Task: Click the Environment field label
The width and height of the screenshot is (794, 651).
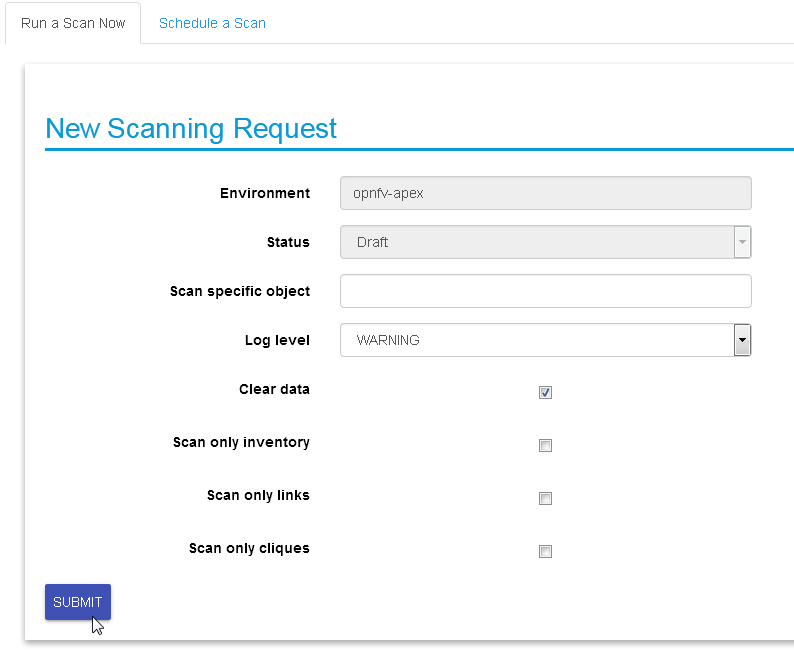Action: click(265, 193)
